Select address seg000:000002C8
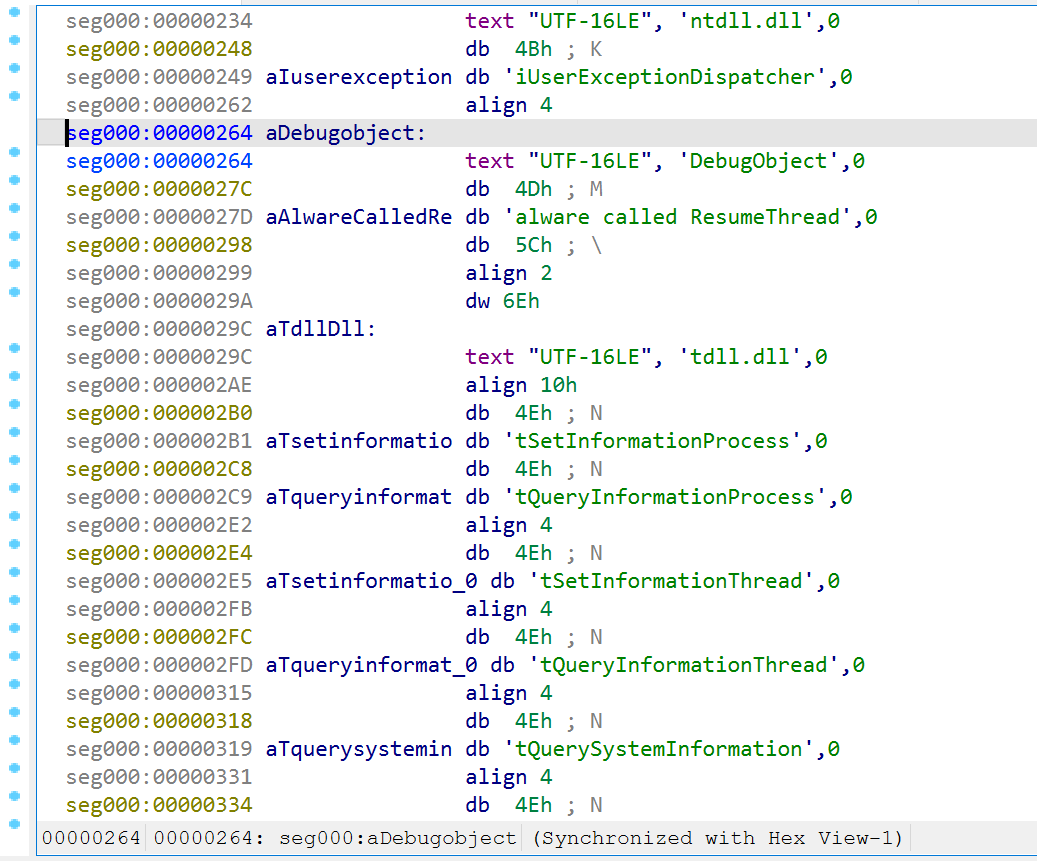Screen dimensions: 1037x861 pos(159,469)
